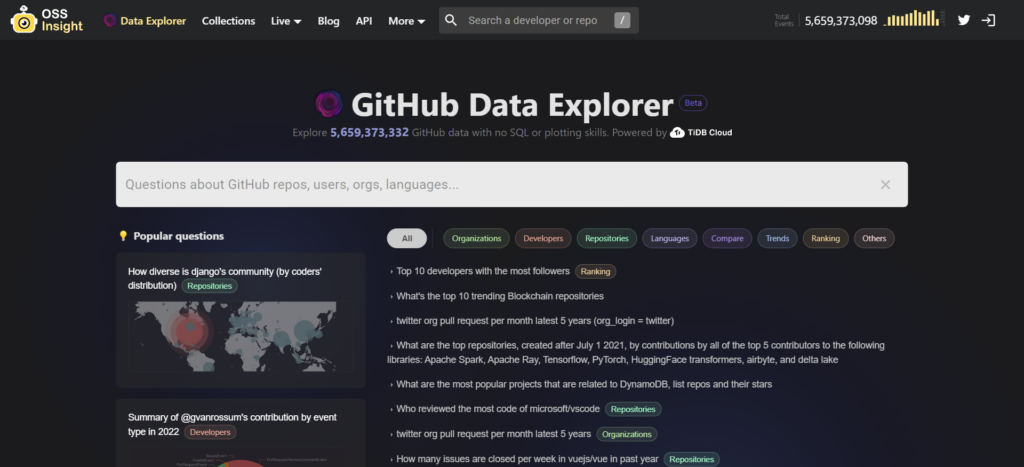Open the django community diversity card
This screenshot has width=1024, height=467.
[x=241, y=320]
